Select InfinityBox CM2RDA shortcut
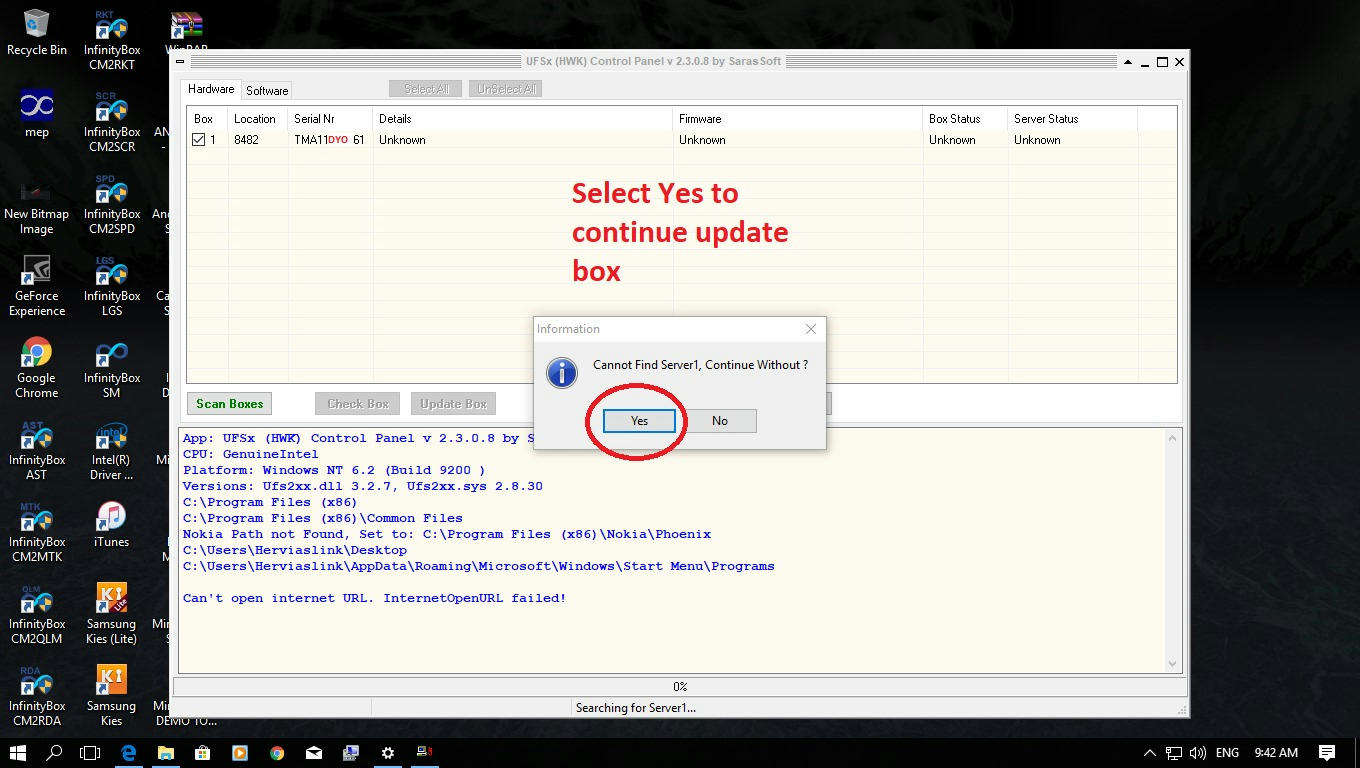 click(37, 696)
